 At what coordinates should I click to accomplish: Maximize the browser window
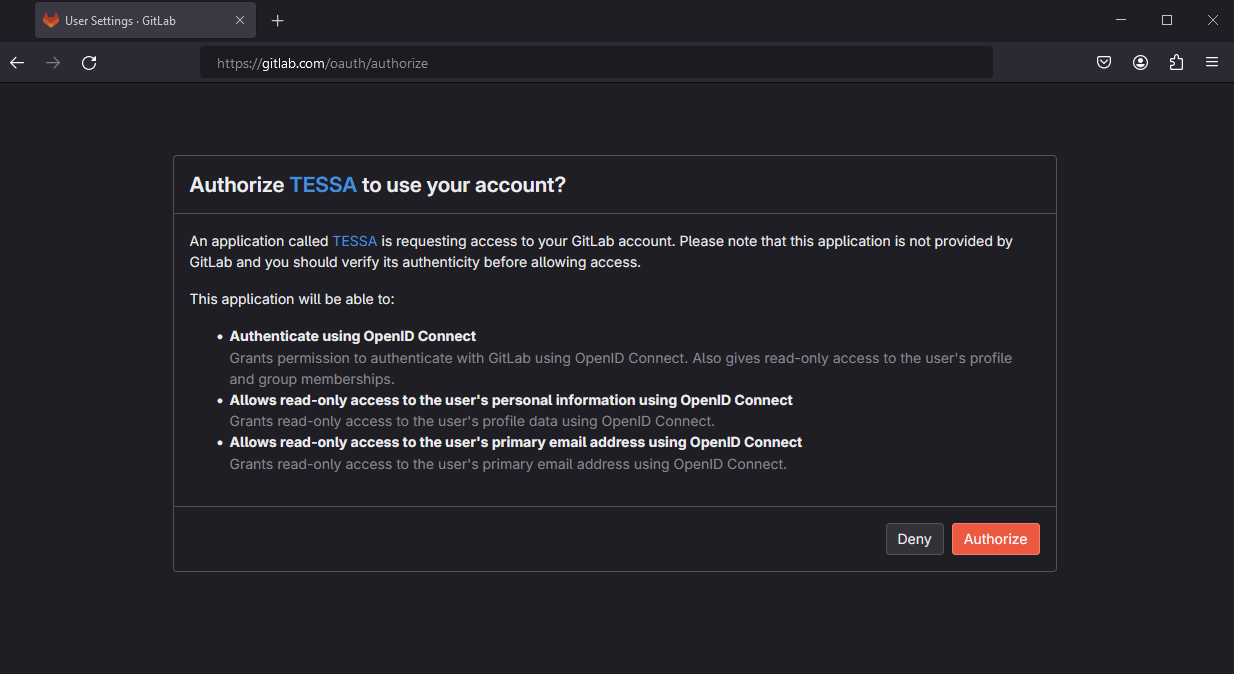[x=1167, y=20]
